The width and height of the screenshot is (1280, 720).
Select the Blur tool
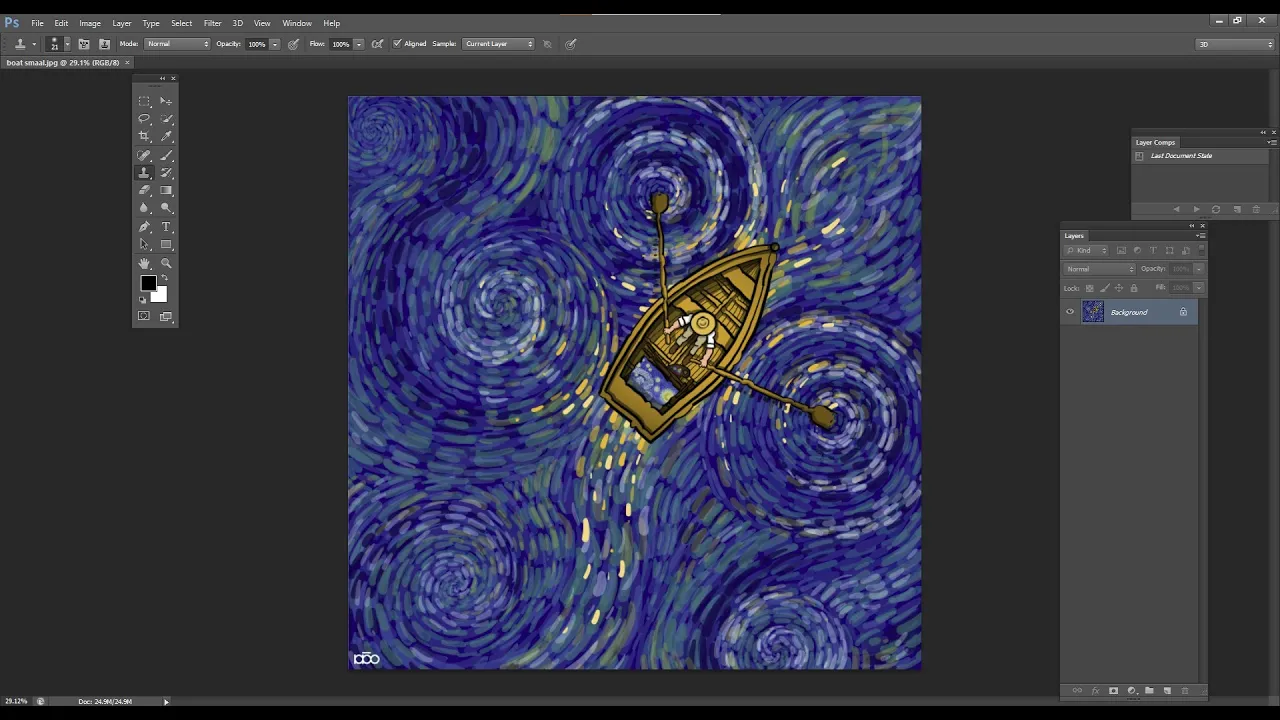[x=144, y=208]
